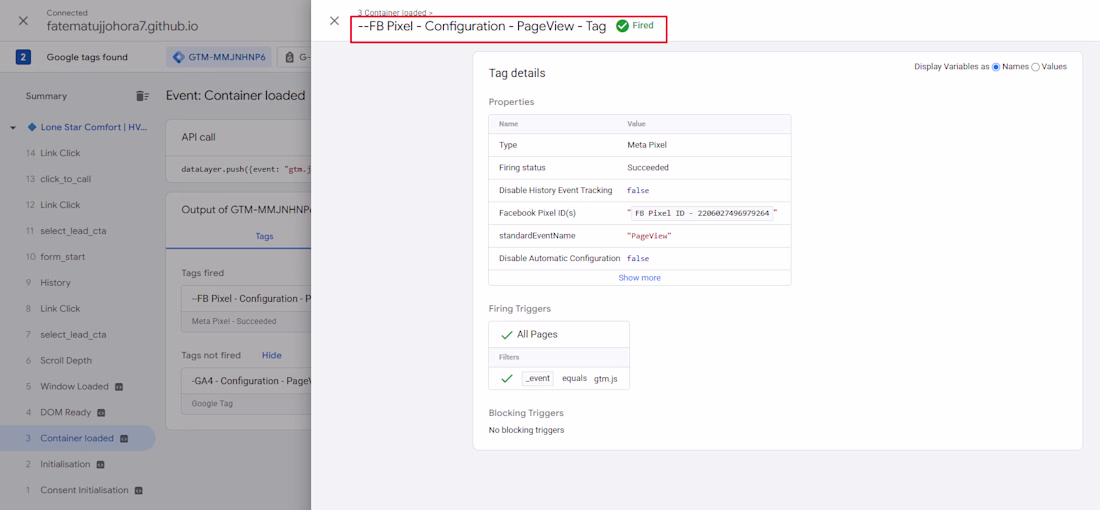Show more tag properties
The height and width of the screenshot is (510, 1100).
[x=639, y=278]
